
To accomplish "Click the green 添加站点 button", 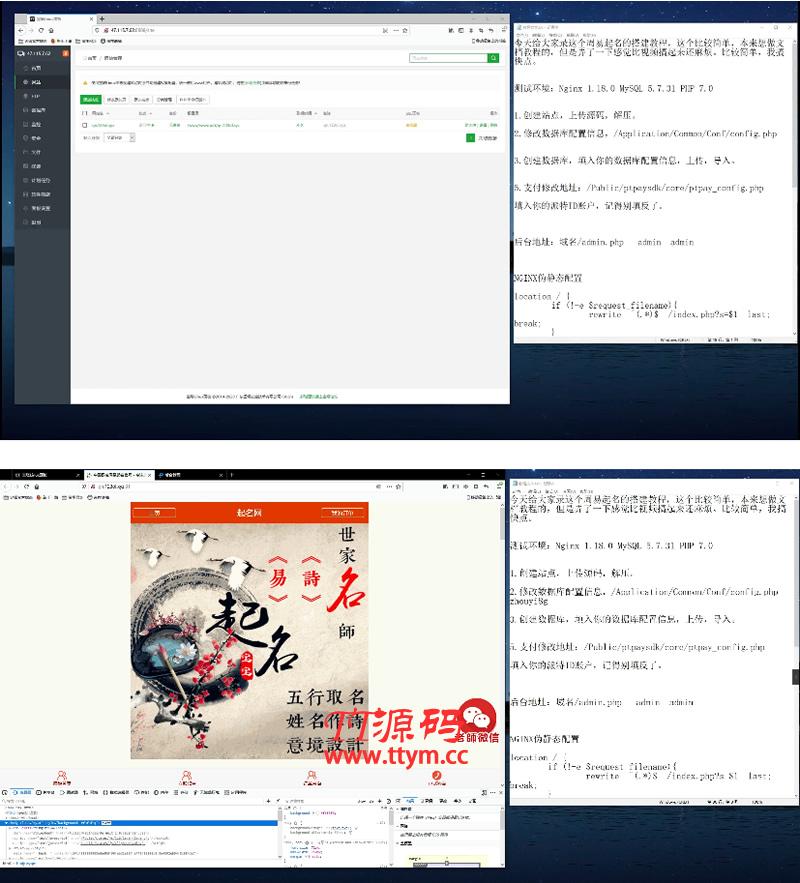I will point(91,100).
